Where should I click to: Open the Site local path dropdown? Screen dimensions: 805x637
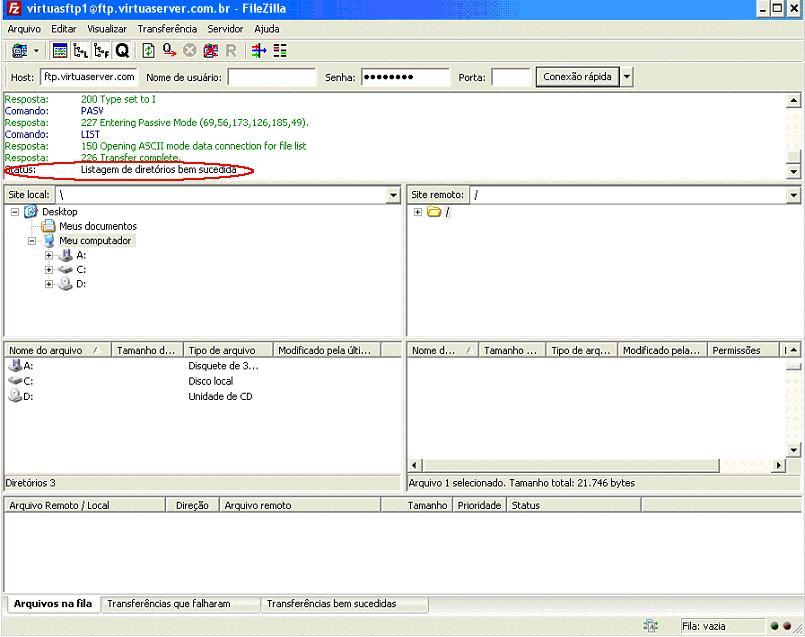[x=393, y=195]
